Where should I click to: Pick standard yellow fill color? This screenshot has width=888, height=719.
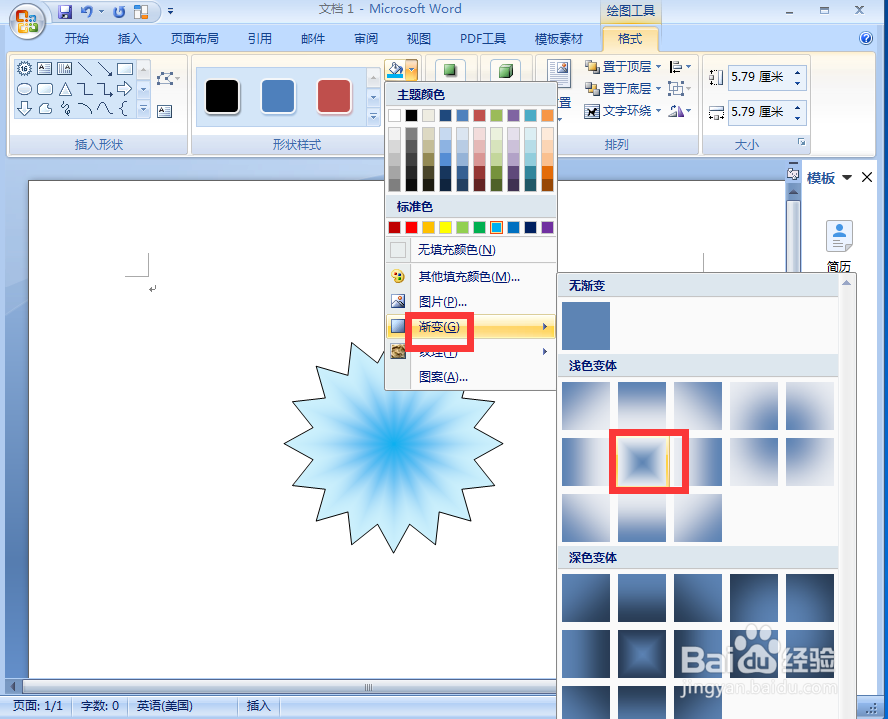tap(446, 228)
